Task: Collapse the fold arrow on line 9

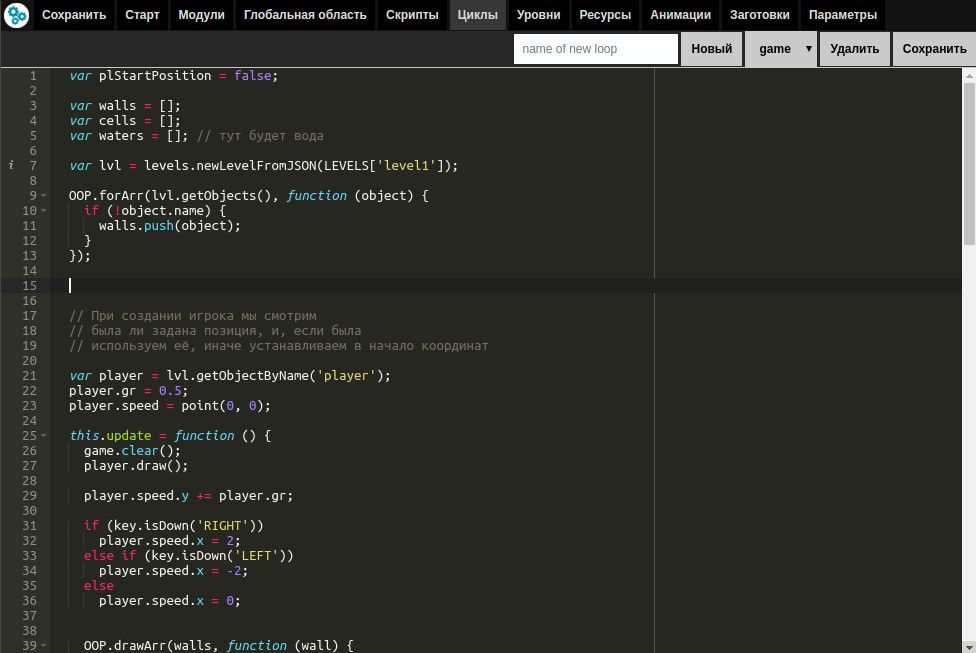Action: coord(44,195)
